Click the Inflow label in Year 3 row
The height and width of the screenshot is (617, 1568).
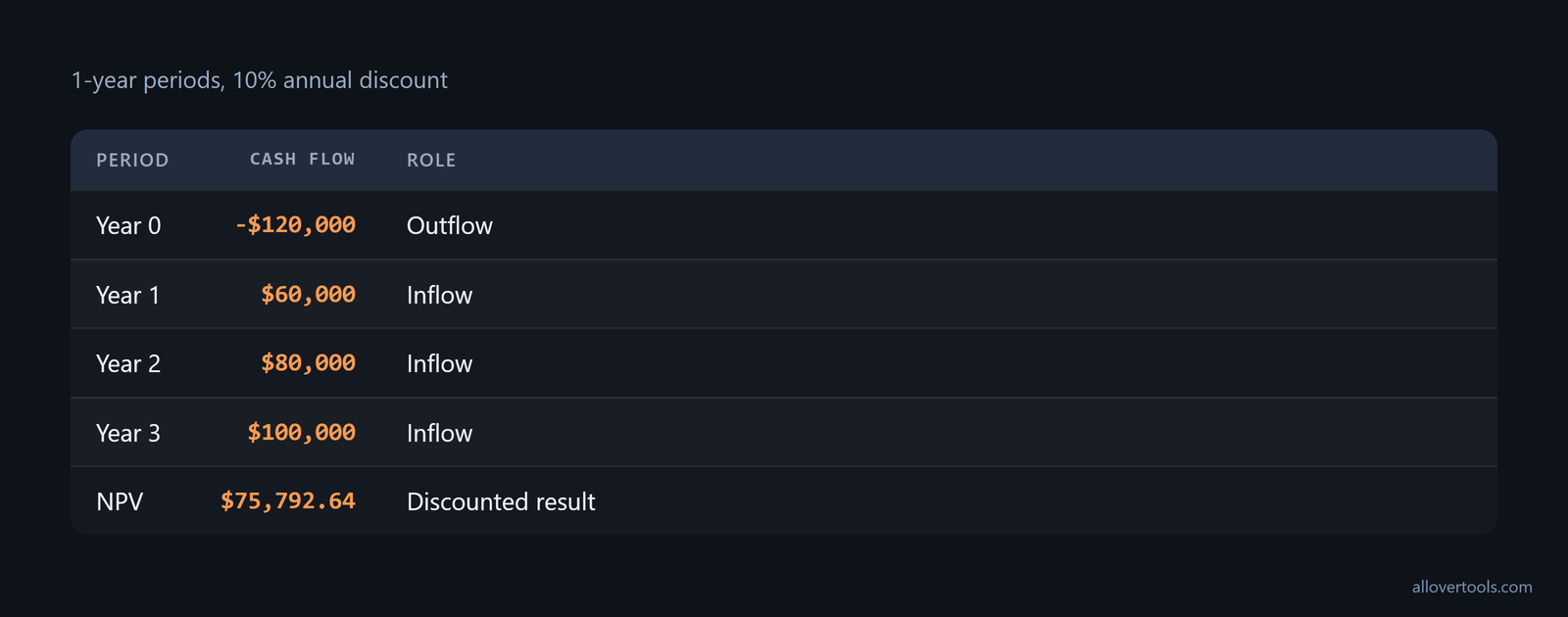click(439, 433)
